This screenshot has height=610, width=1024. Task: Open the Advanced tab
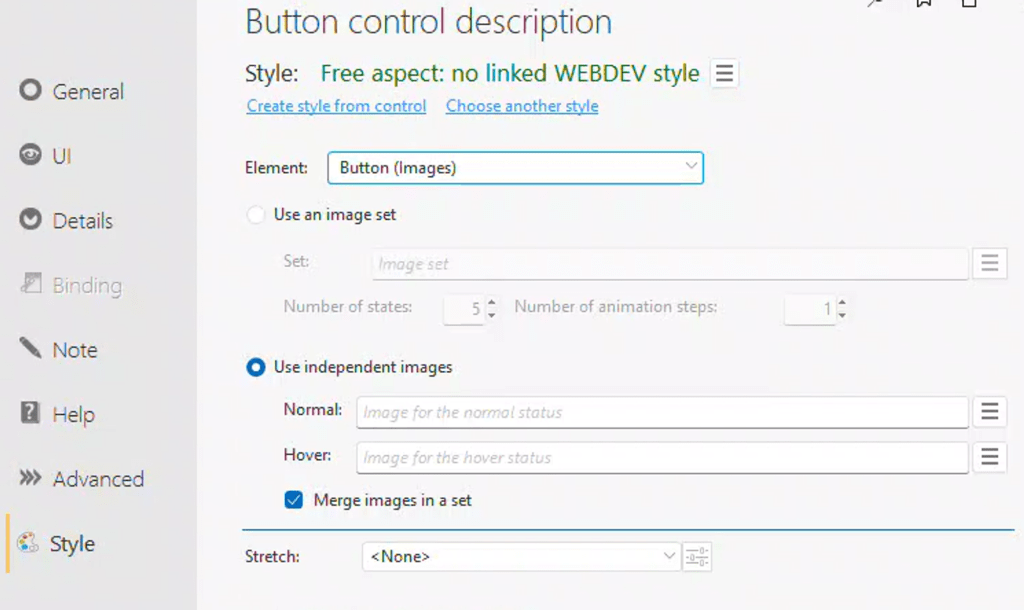point(98,479)
